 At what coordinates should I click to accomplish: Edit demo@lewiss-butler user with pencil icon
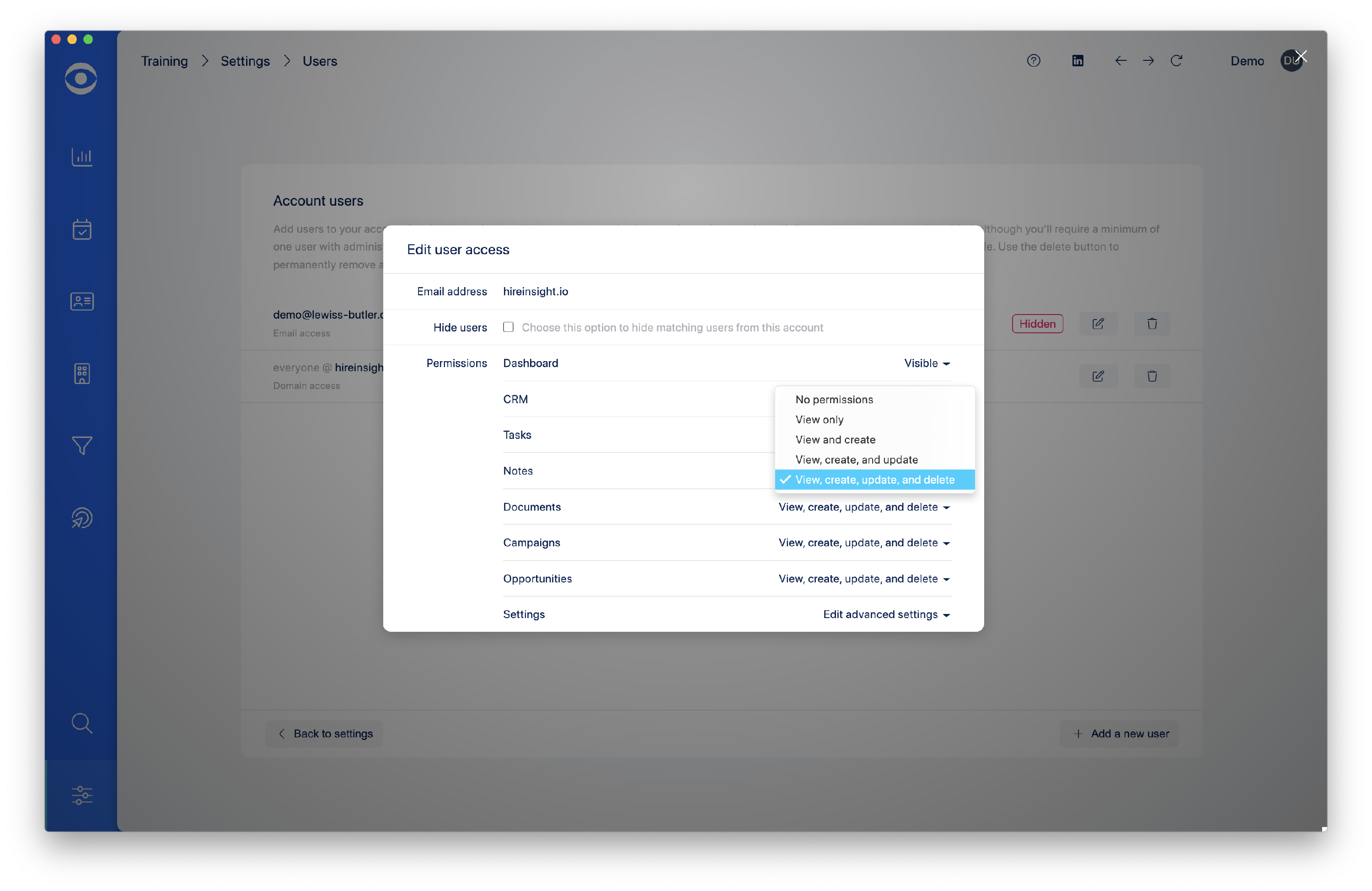(1098, 323)
